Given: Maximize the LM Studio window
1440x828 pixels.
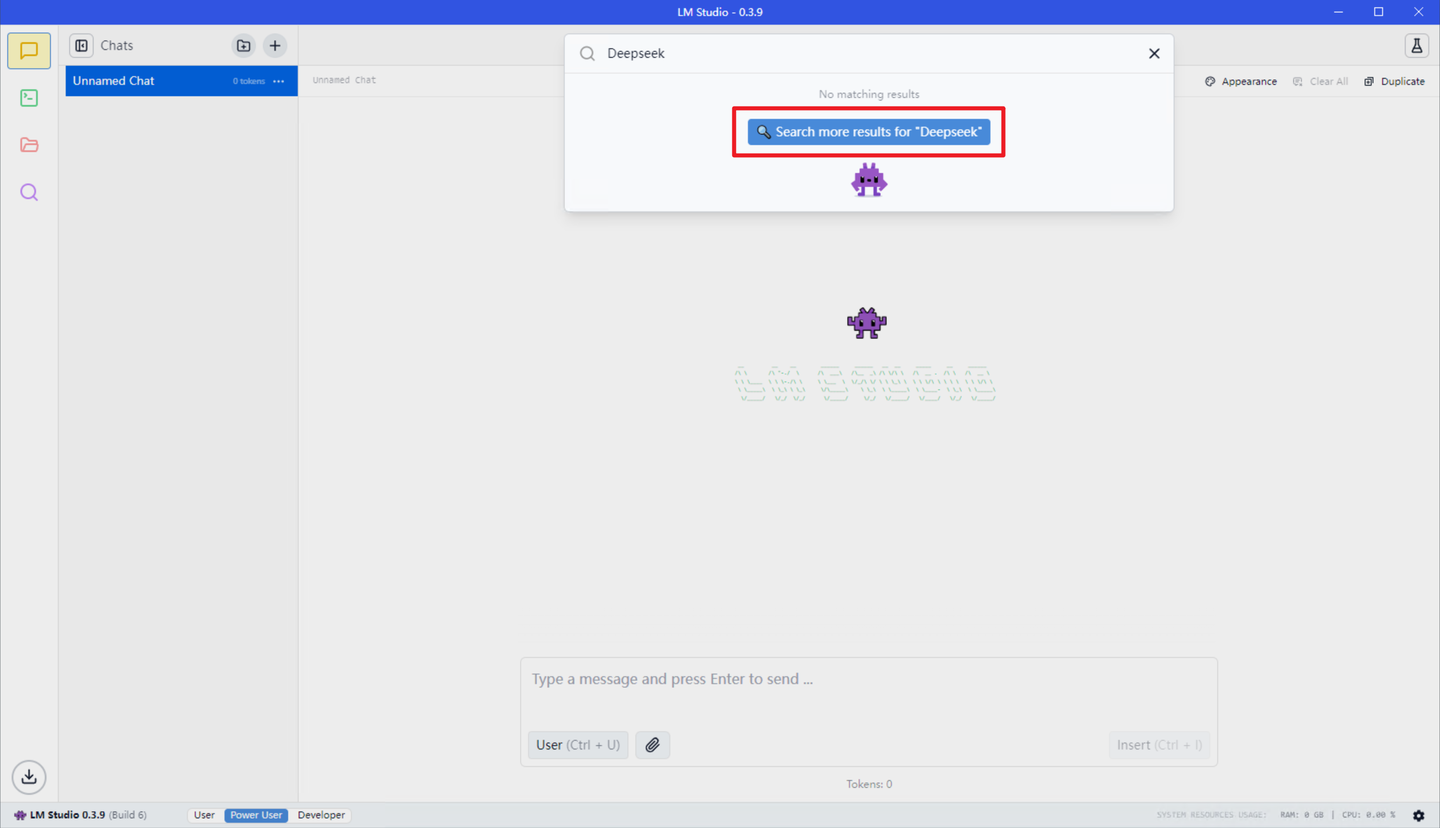Looking at the screenshot, I should tap(1378, 12).
